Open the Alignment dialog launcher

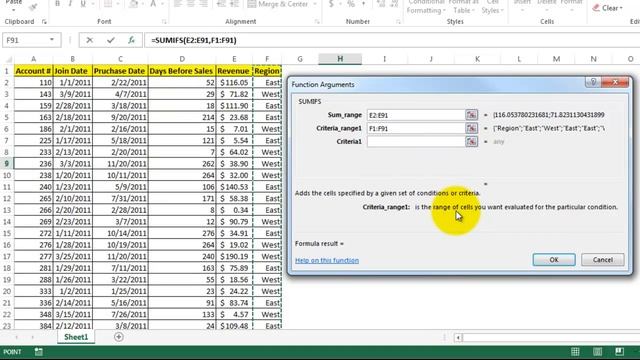[x=317, y=22]
